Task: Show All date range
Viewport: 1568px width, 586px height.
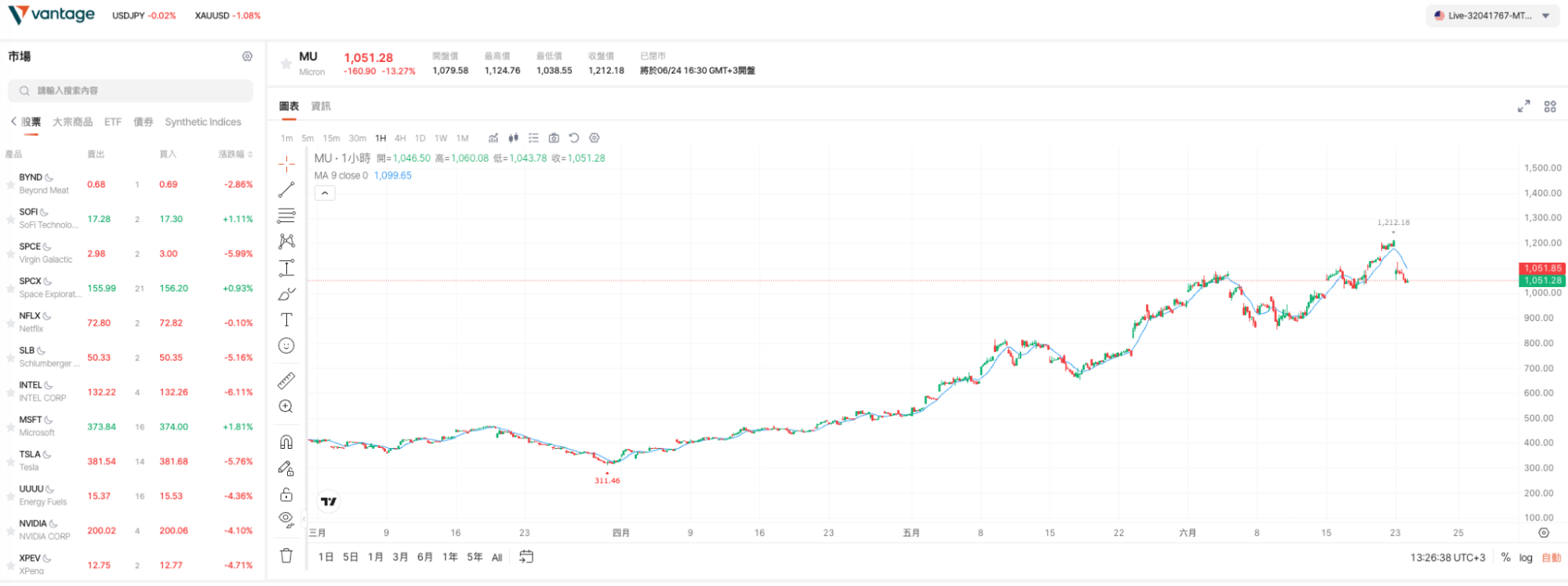Action: coord(497,558)
